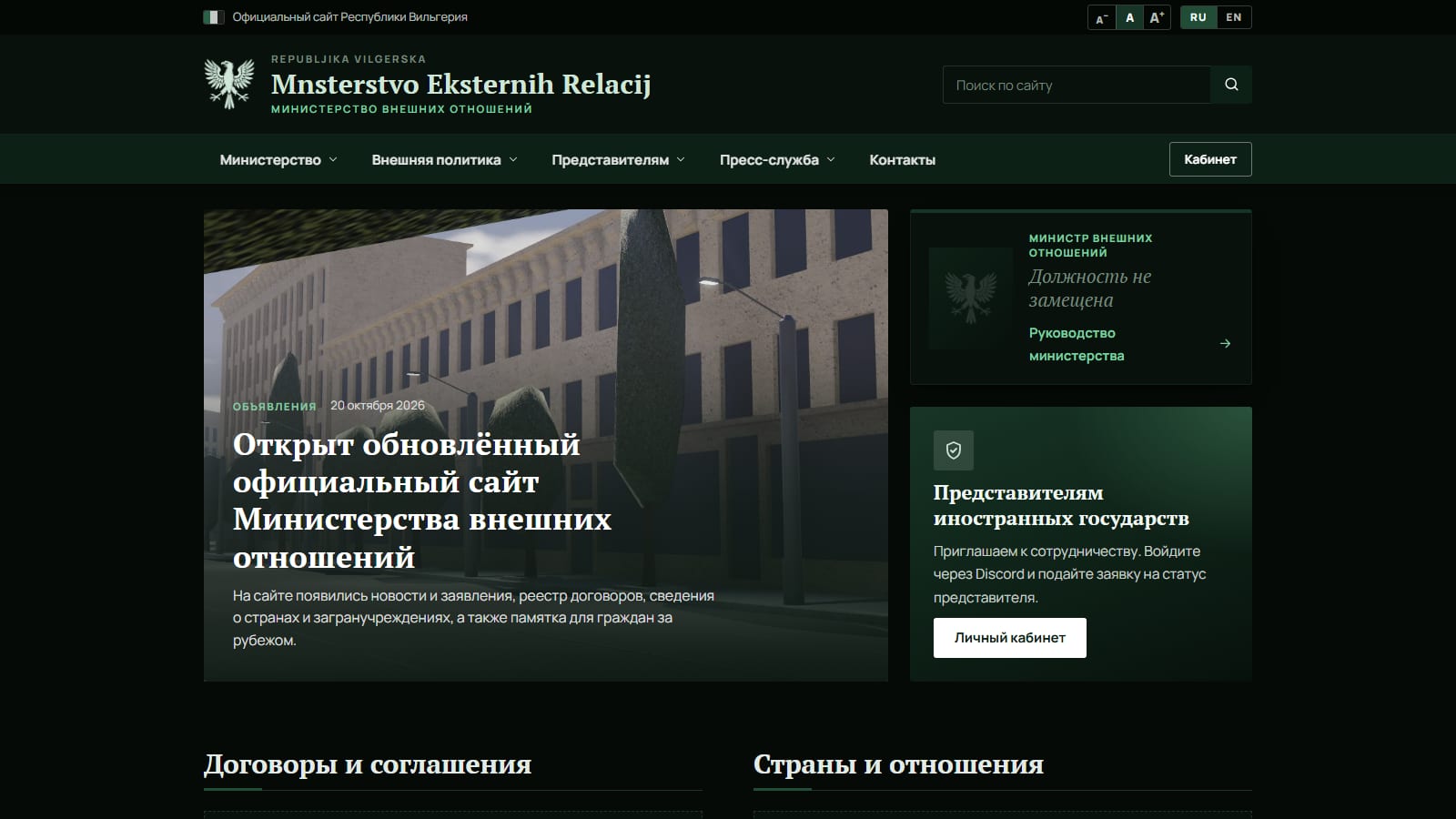This screenshot has width=1456, height=819.
Task: Expand the Пресс-служба menu chevron
Action: pos(831,159)
